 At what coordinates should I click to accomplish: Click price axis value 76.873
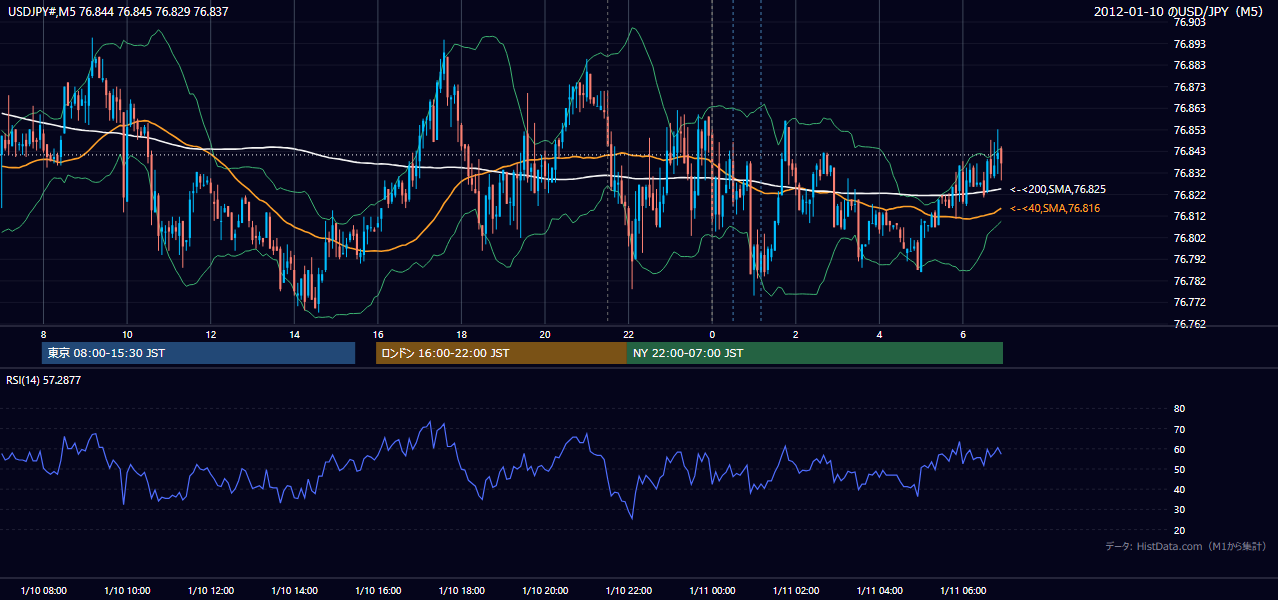1189,87
